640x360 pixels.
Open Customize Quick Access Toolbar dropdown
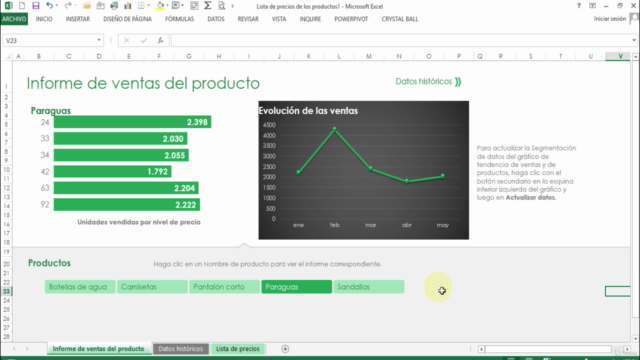pyautogui.click(x=233, y=6)
